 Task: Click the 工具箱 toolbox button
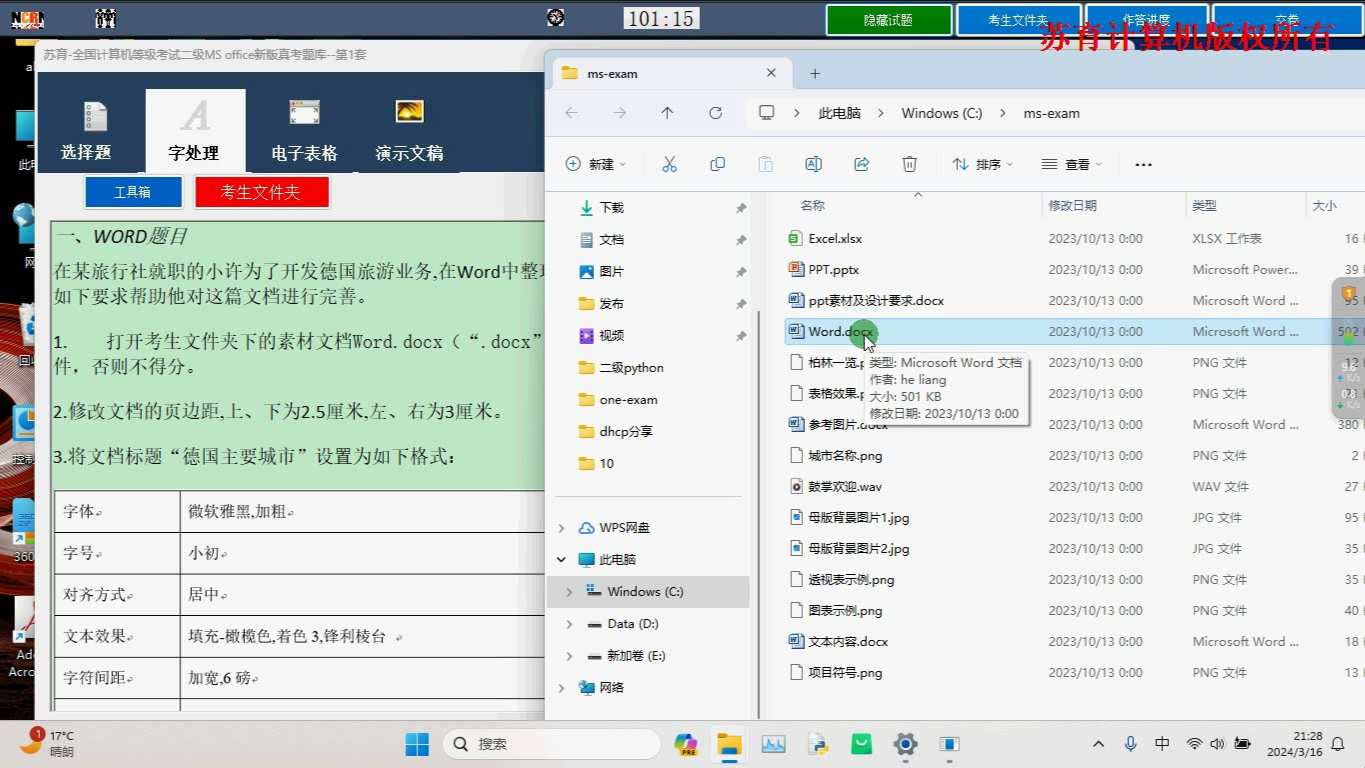tap(133, 191)
